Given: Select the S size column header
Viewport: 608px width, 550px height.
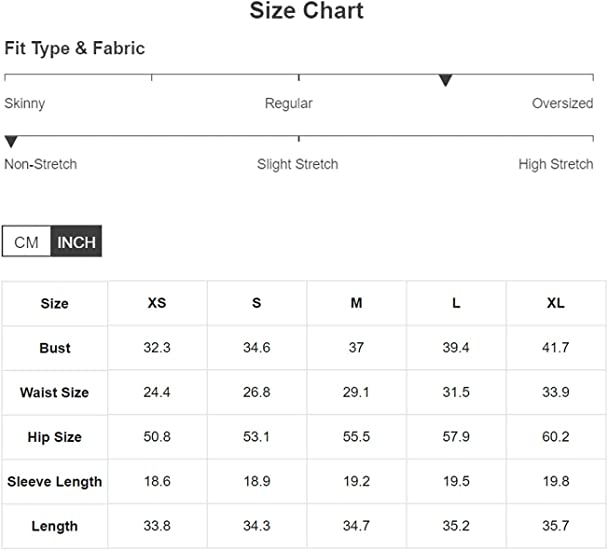Looking at the screenshot, I should [257, 303].
